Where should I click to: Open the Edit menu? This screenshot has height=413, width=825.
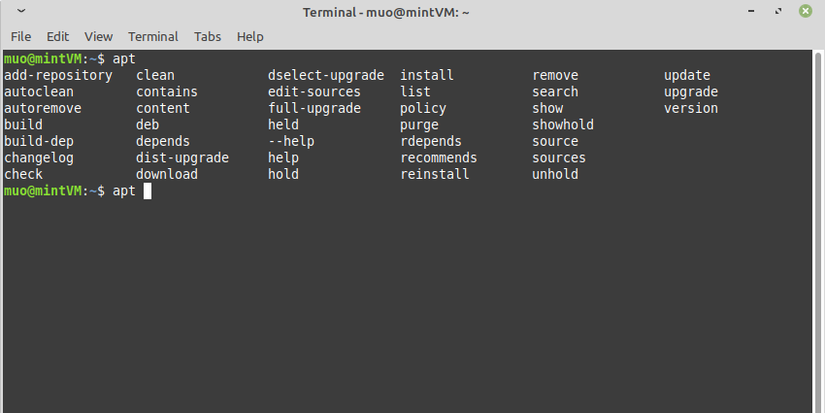[58, 36]
